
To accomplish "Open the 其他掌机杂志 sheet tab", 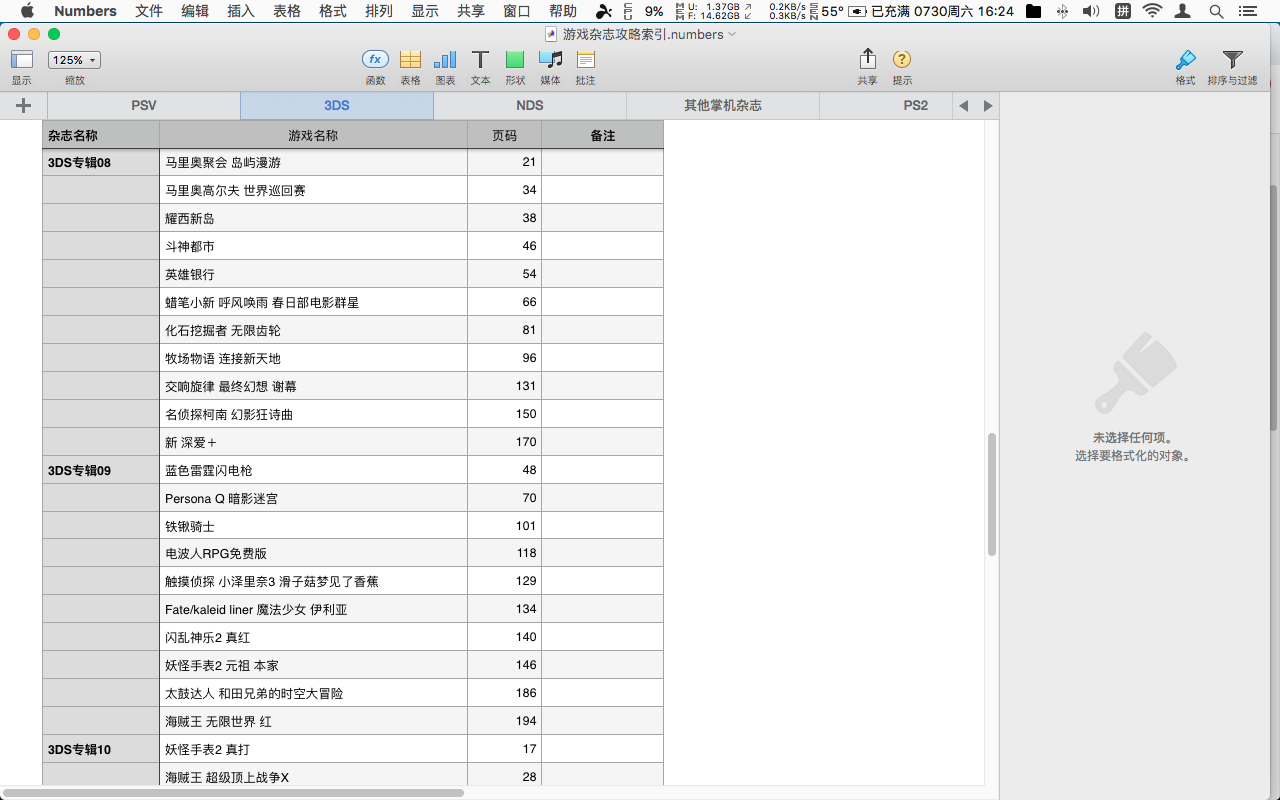I will point(723,105).
